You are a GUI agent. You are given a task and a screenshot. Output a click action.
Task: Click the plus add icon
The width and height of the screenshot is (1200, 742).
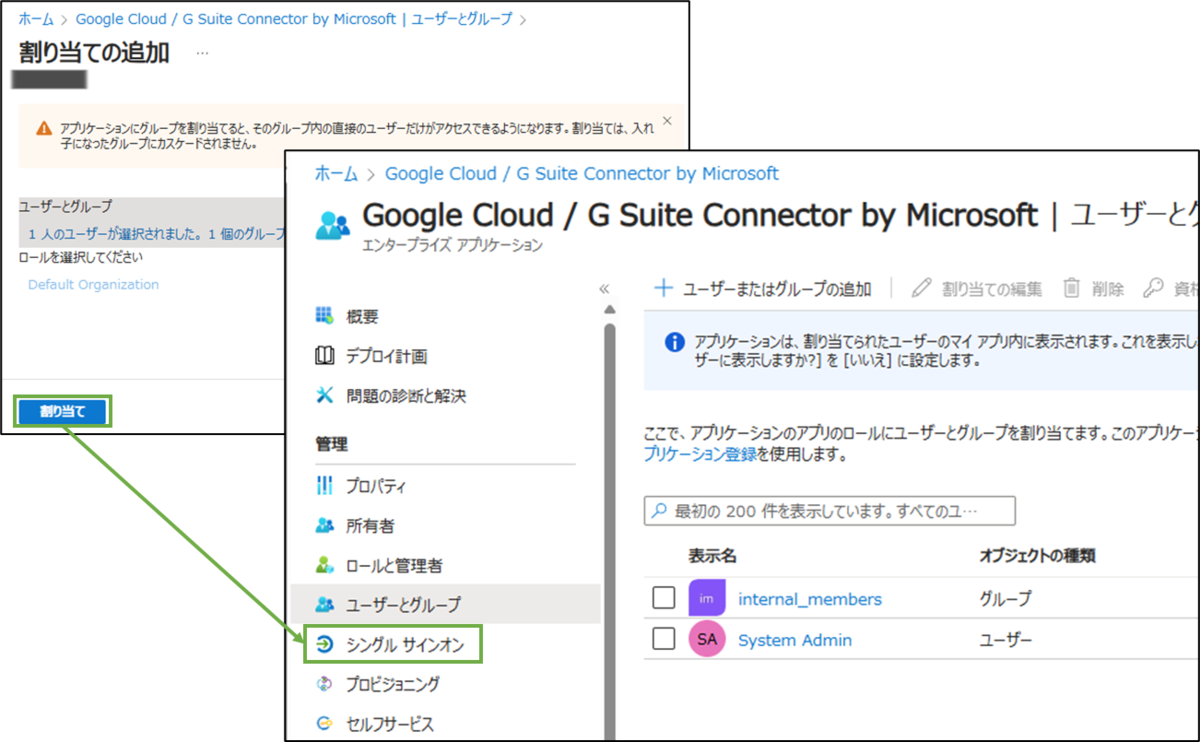tap(663, 288)
